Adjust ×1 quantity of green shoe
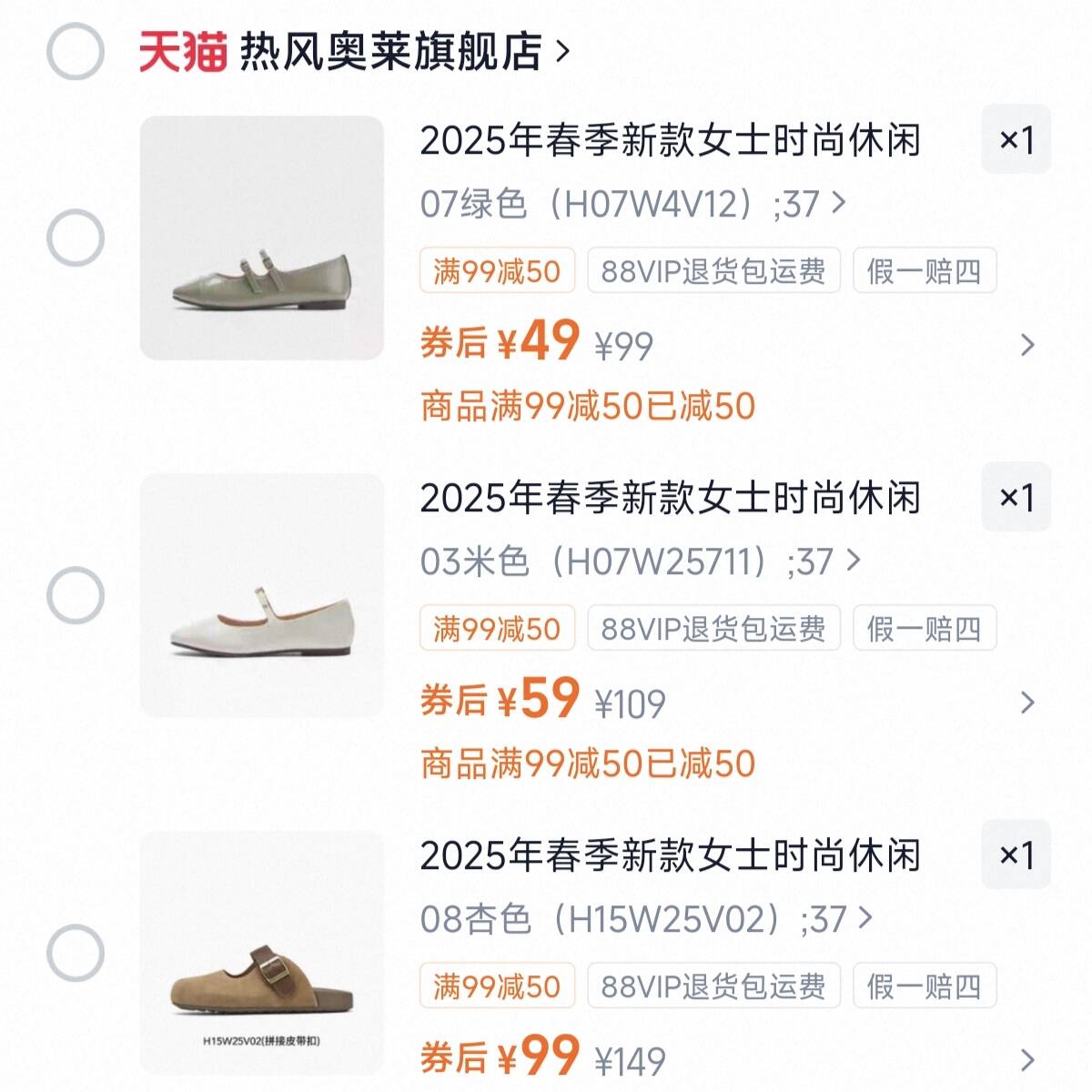Image resolution: width=1092 pixels, height=1092 pixels. 1016,140
